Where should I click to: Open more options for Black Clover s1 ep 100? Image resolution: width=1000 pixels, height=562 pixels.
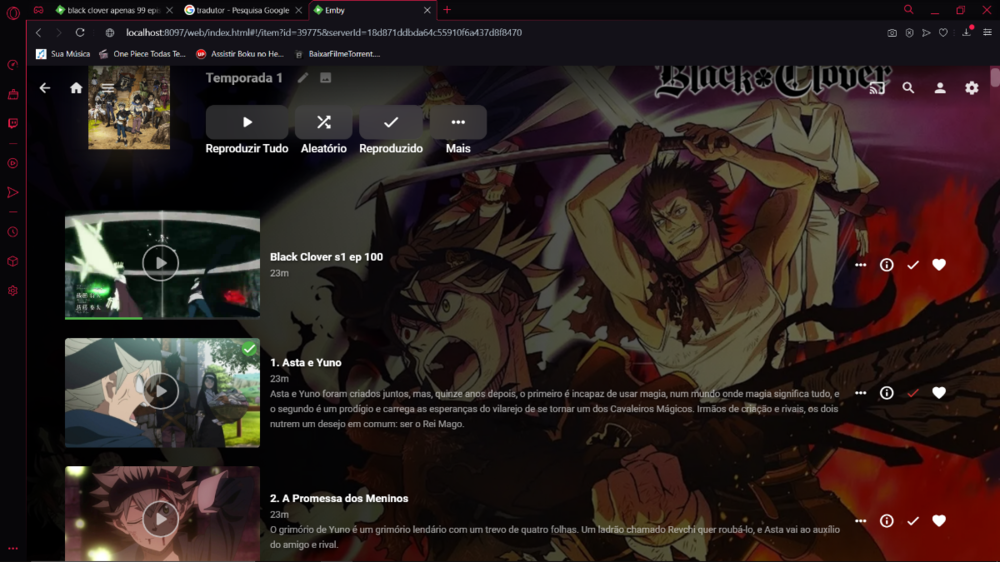click(860, 265)
